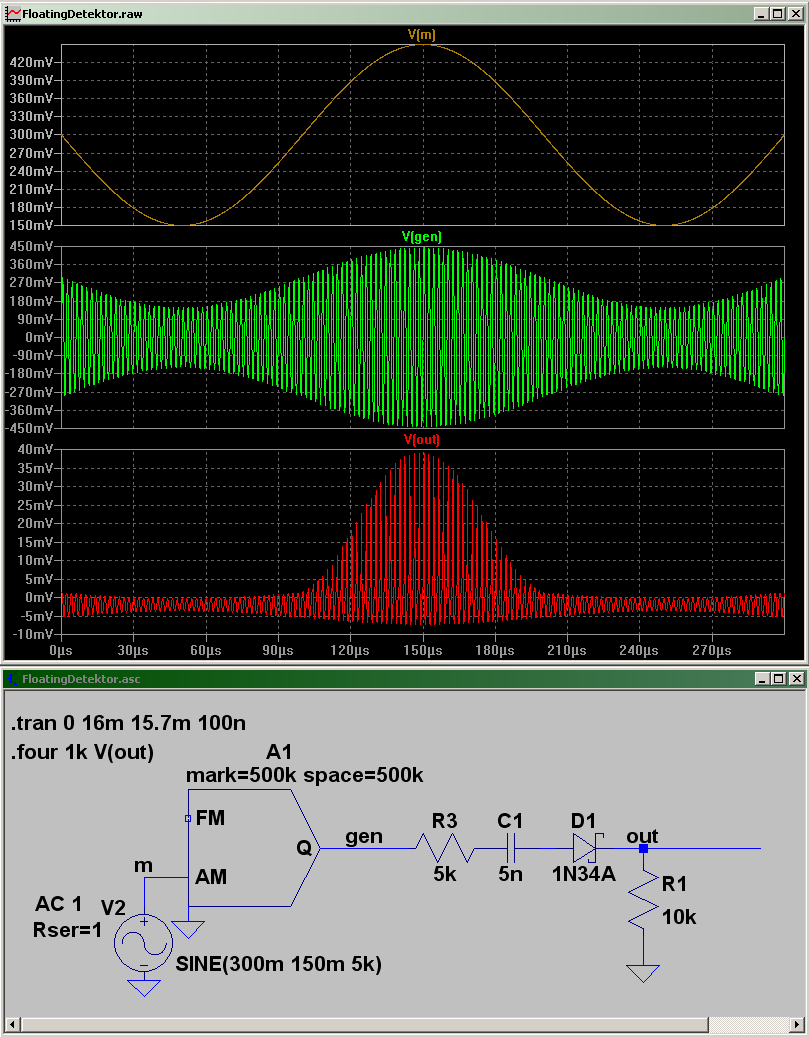Click the 150µs time axis label
Viewport: 809px width, 1037px height.
point(423,651)
